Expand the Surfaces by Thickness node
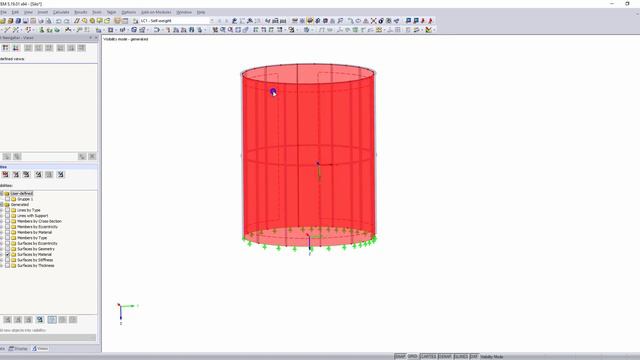 [2, 265]
